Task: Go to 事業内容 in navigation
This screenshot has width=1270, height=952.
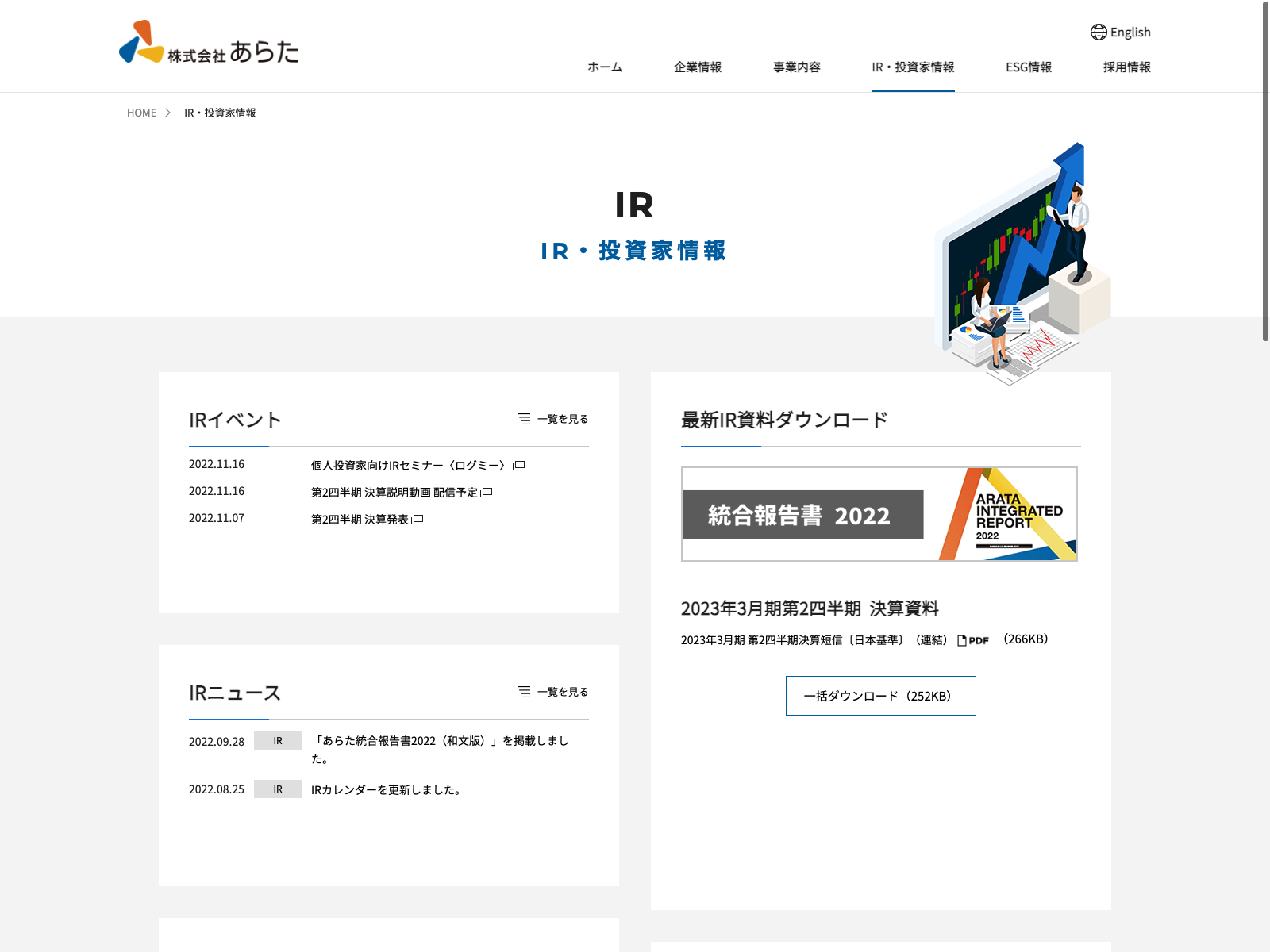Action: (x=797, y=67)
